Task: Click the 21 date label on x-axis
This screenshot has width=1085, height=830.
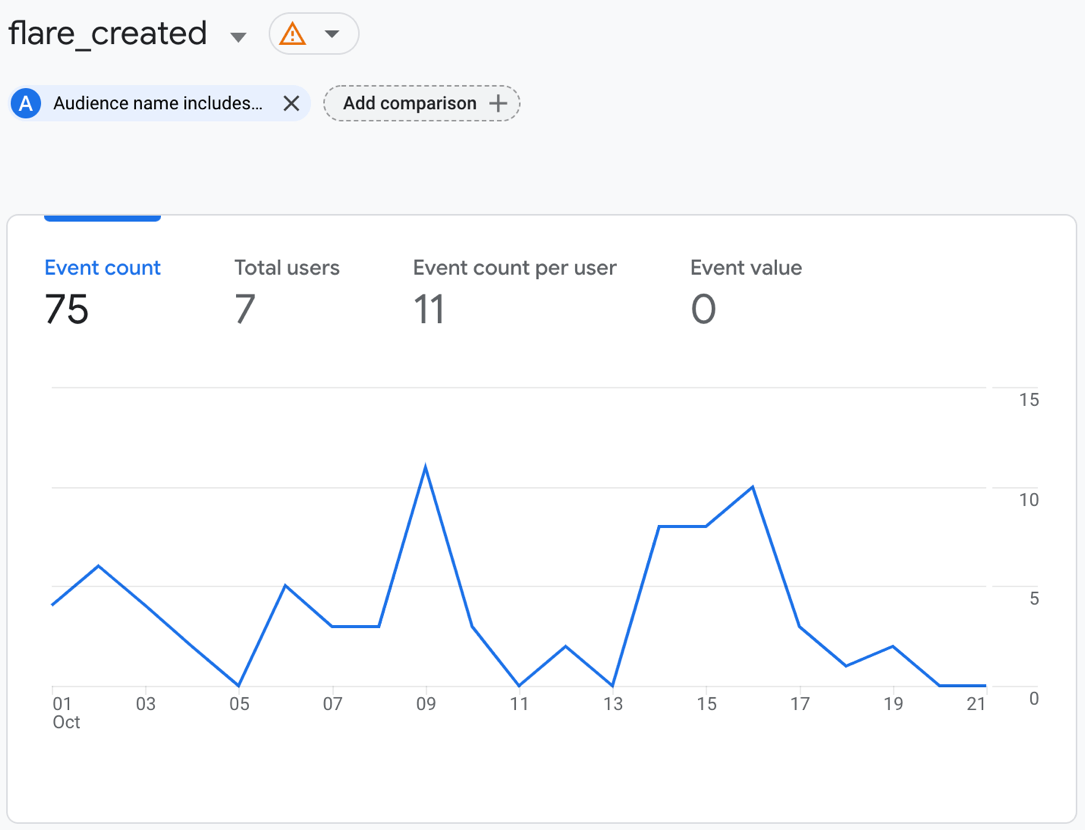Action: pyautogui.click(x=976, y=704)
